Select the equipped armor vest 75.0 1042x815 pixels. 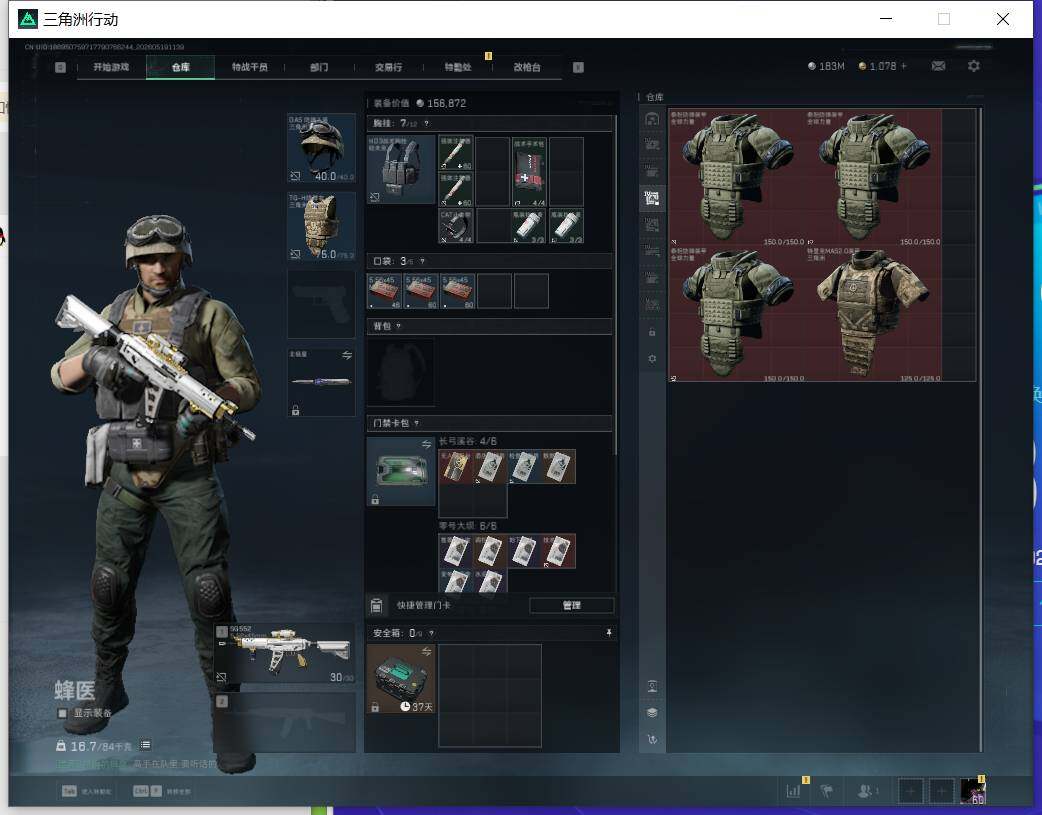point(322,227)
